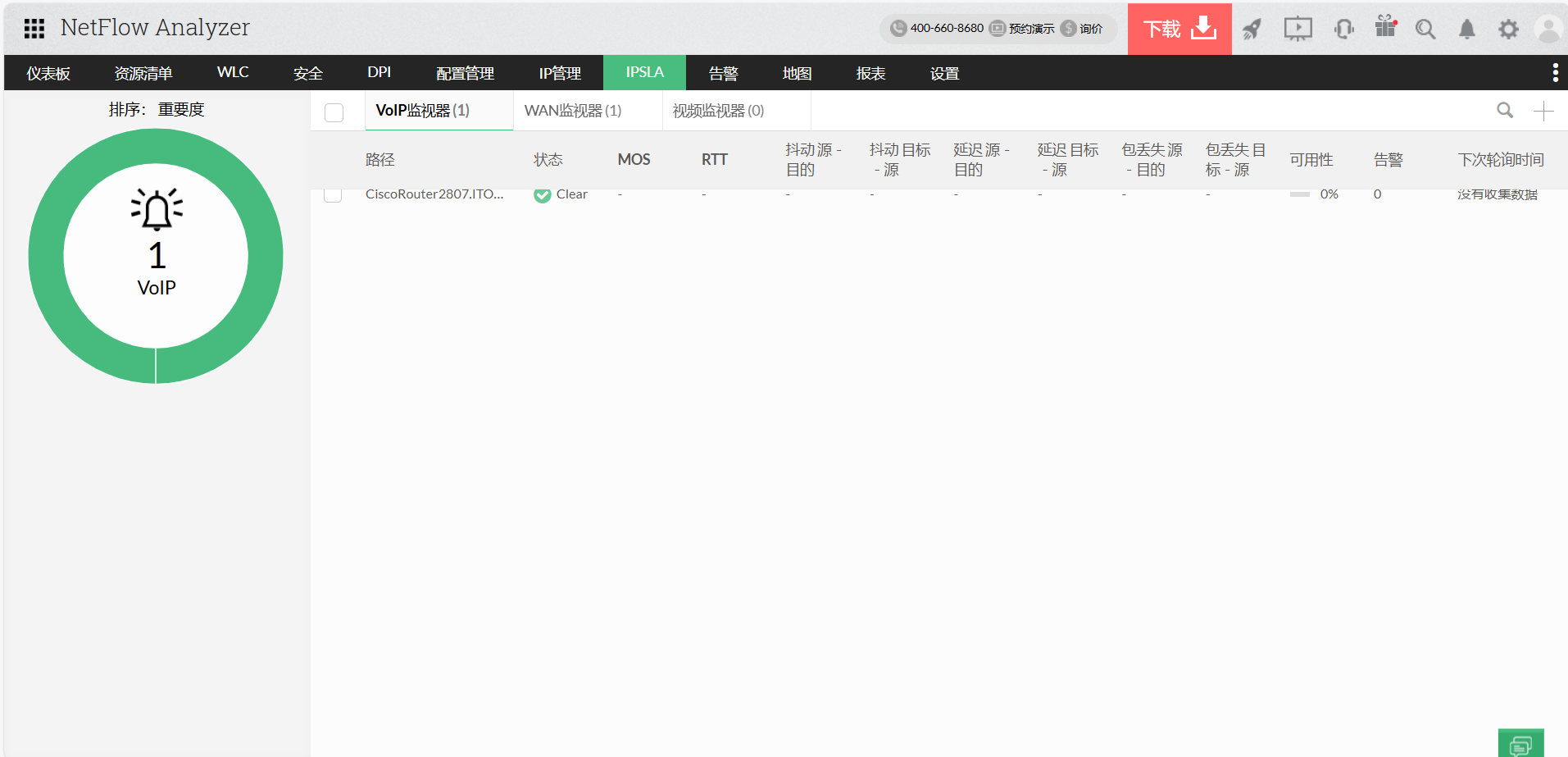This screenshot has height=757, width=1568.
Task: Open the WLC menu item
Action: click(233, 73)
